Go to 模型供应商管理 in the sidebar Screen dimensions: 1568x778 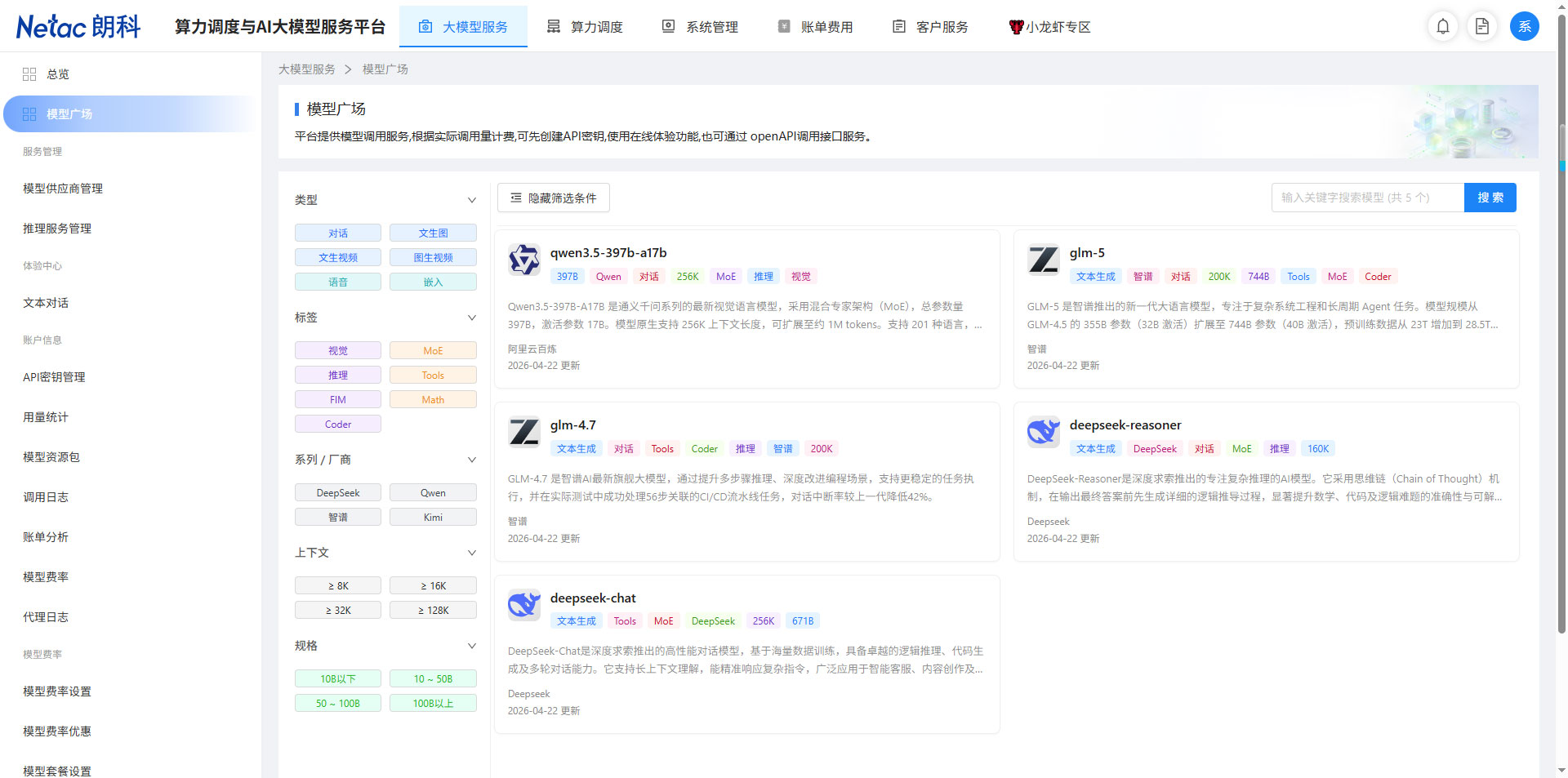tap(63, 189)
